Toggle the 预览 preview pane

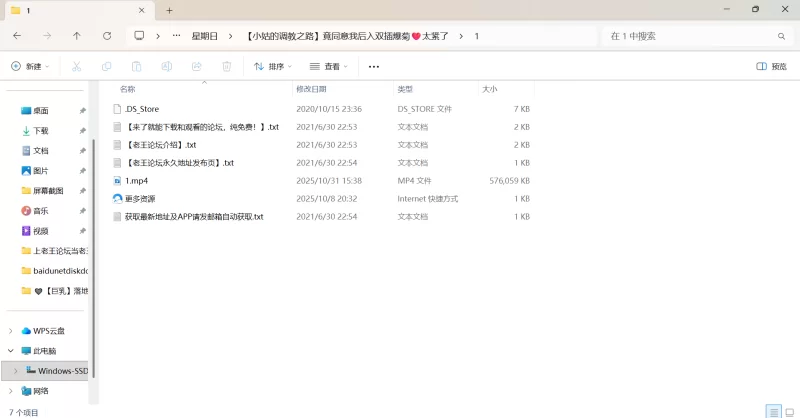click(x=770, y=67)
